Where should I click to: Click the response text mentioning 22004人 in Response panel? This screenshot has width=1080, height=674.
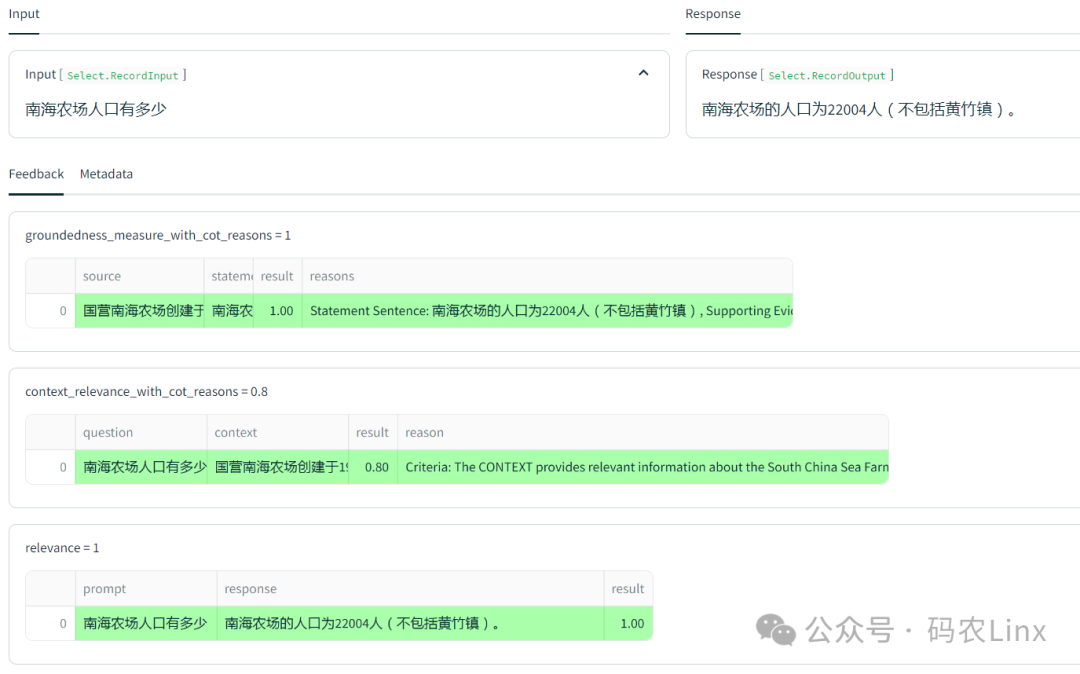pyautogui.click(x=859, y=110)
